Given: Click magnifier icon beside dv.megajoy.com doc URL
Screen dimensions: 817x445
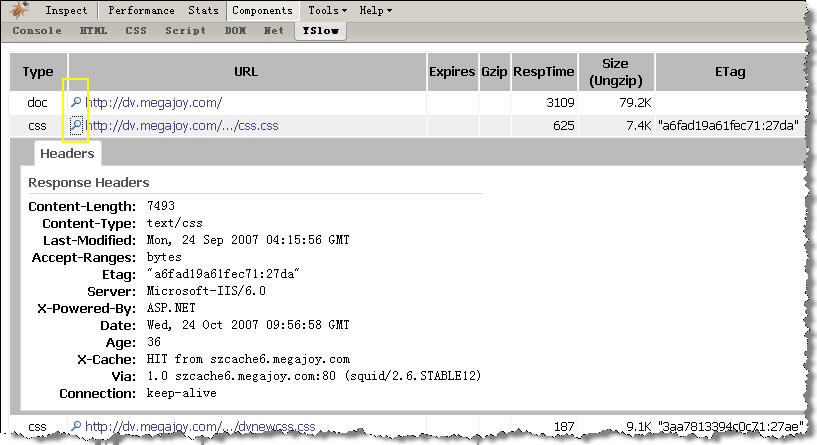Looking at the screenshot, I should click(76, 102).
